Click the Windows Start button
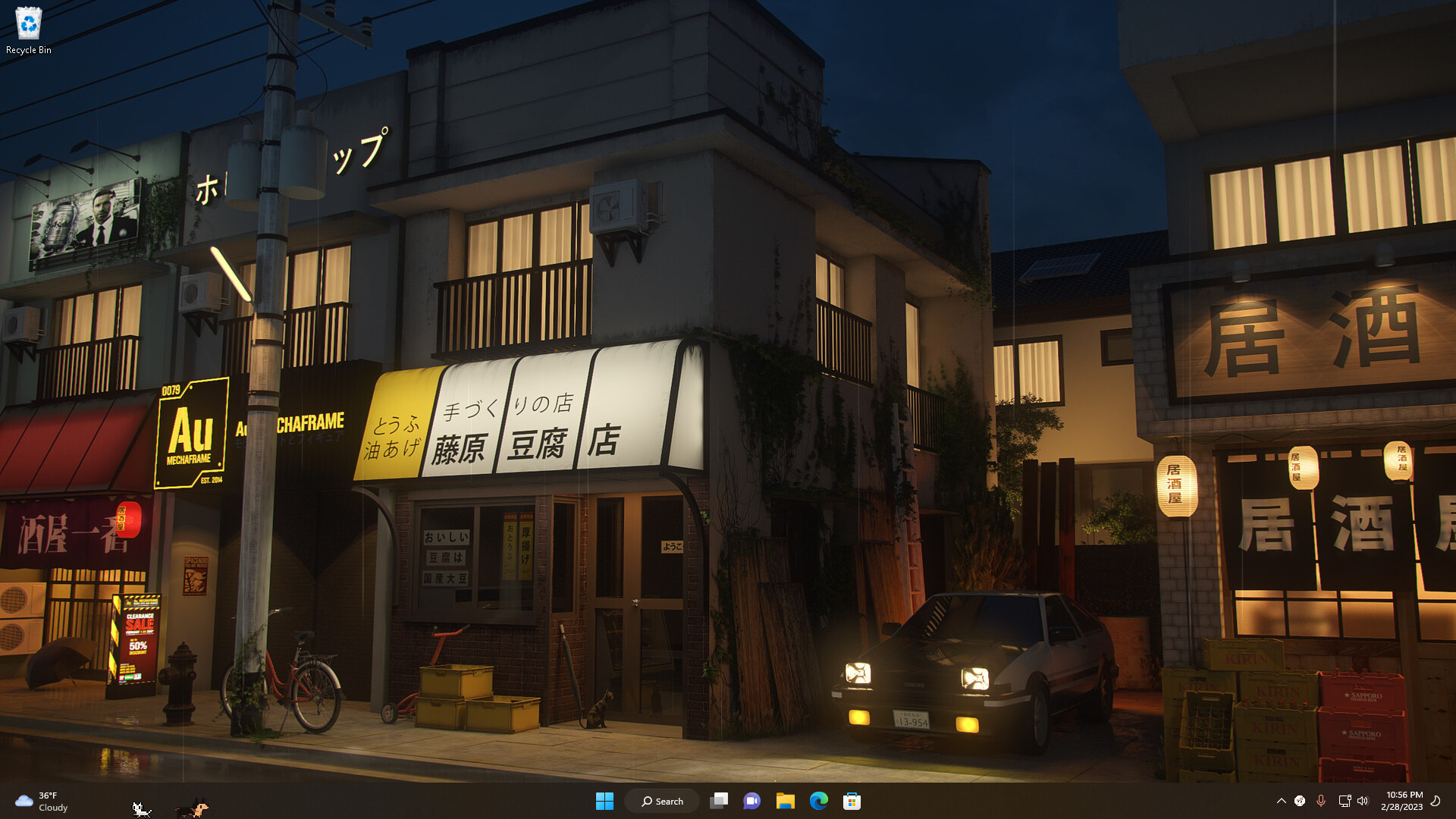The height and width of the screenshot is (819, 1456). pos(604,801)
